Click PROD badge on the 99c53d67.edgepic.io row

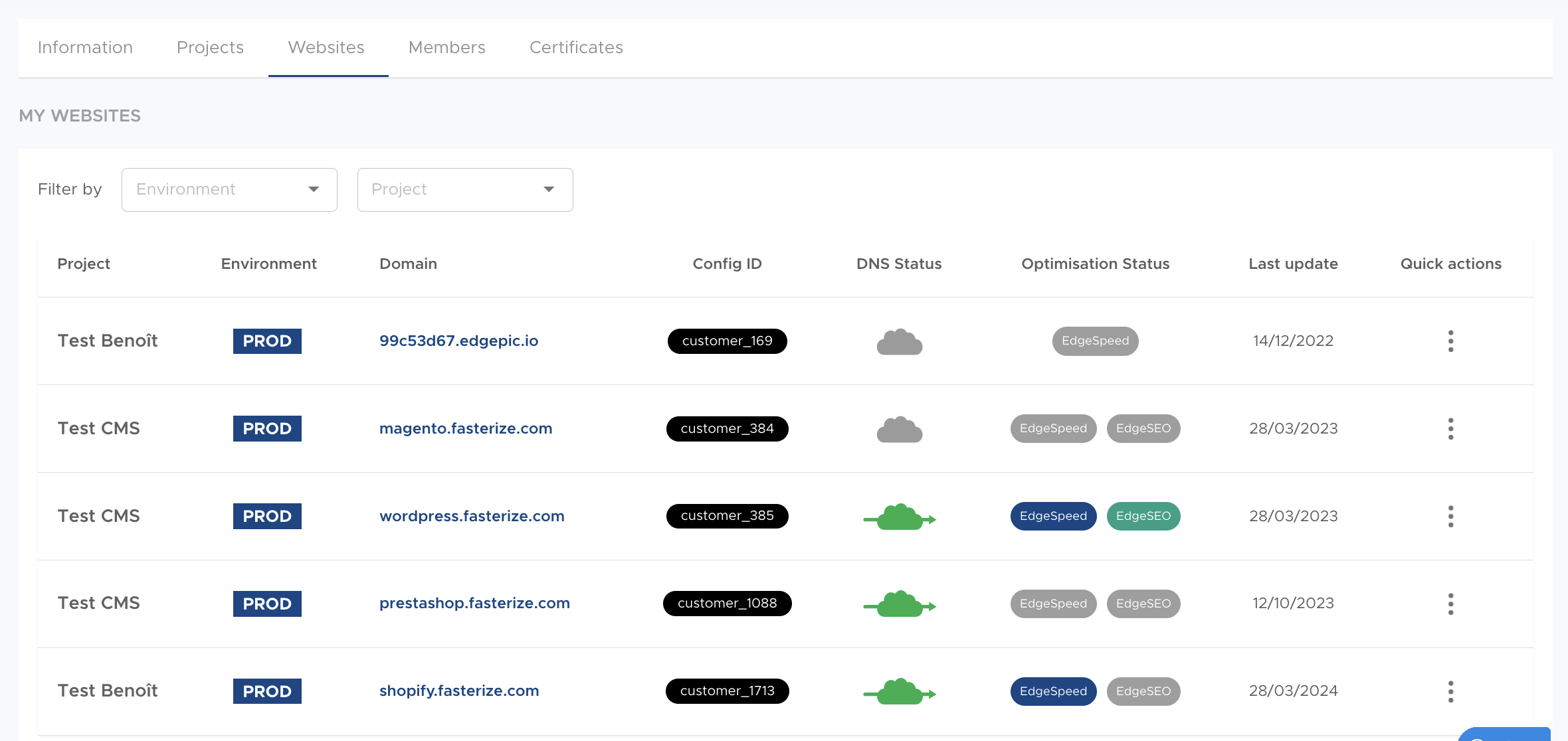[267, 341]
